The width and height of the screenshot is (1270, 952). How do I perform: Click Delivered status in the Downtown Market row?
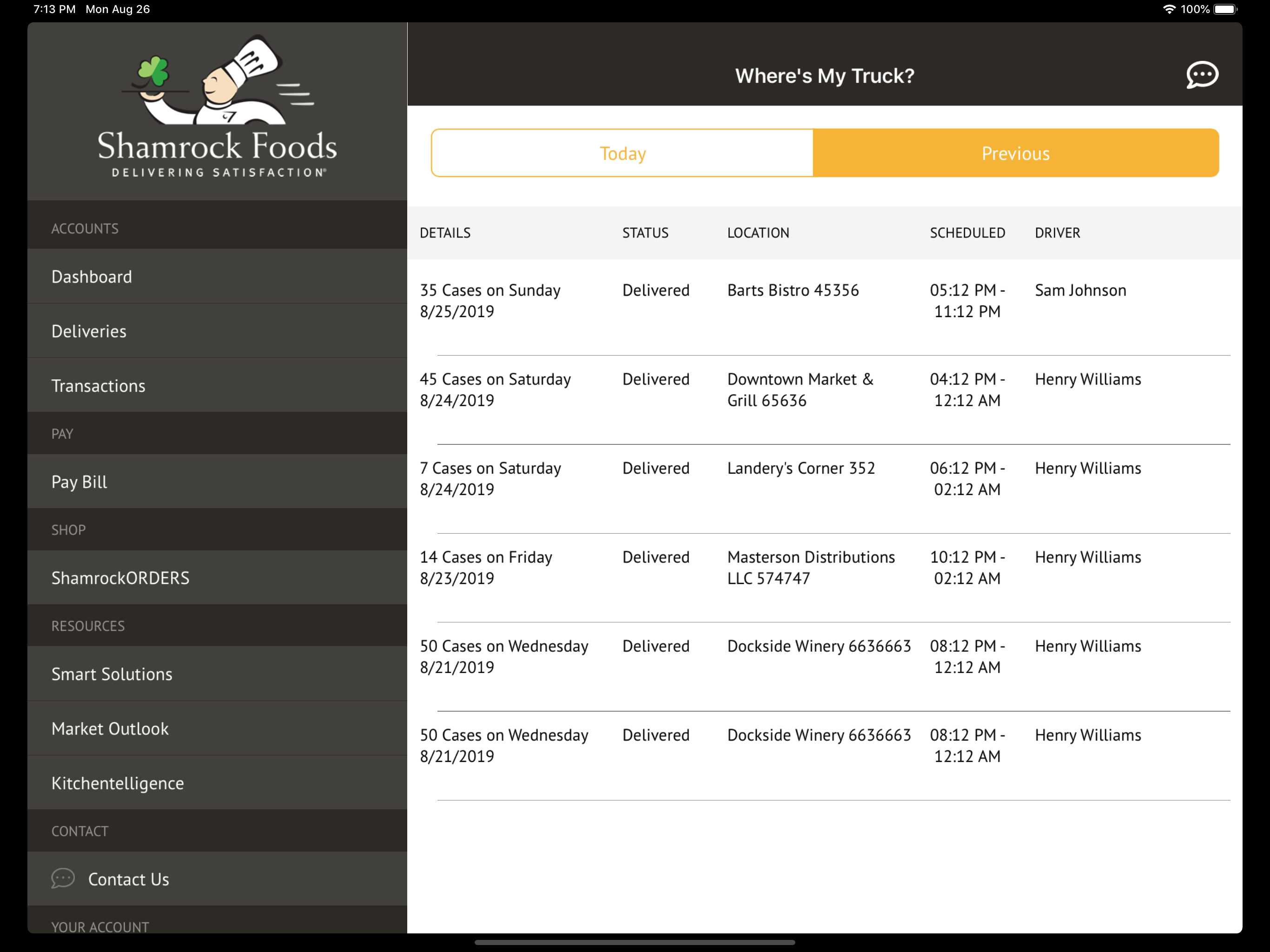click(x=655, y=379)
